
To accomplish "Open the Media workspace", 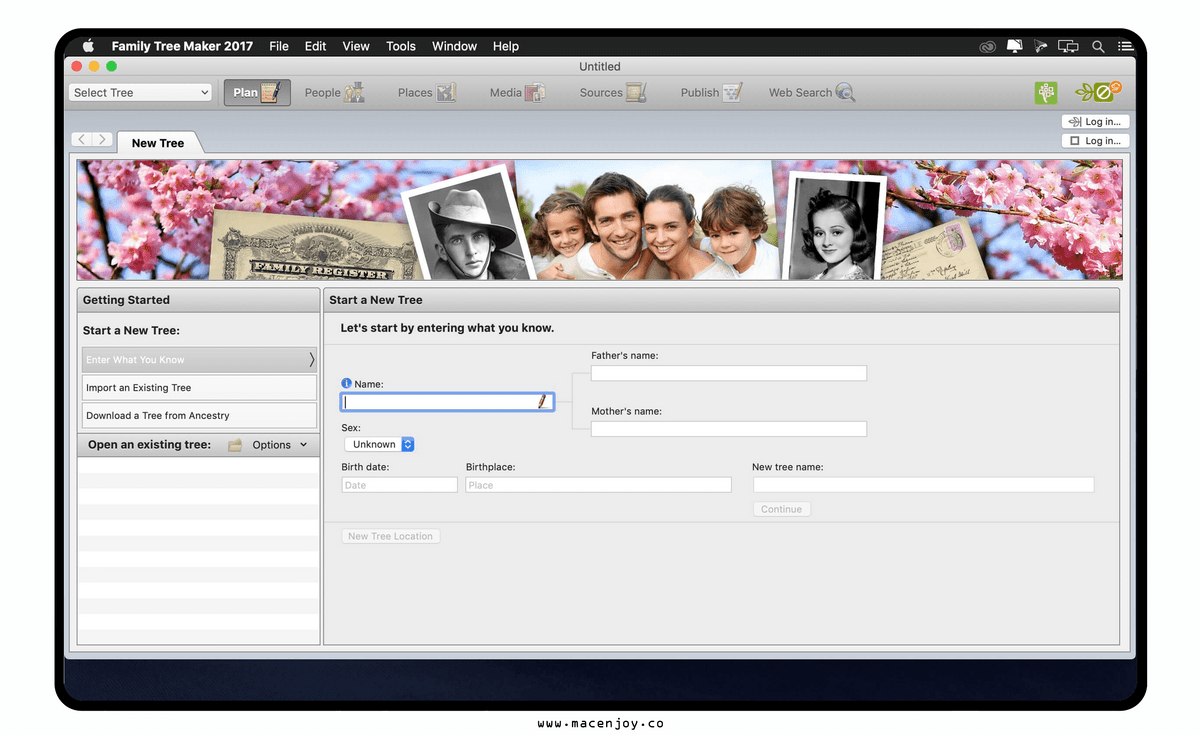I will pyautogui.click(x=517, y=93).
